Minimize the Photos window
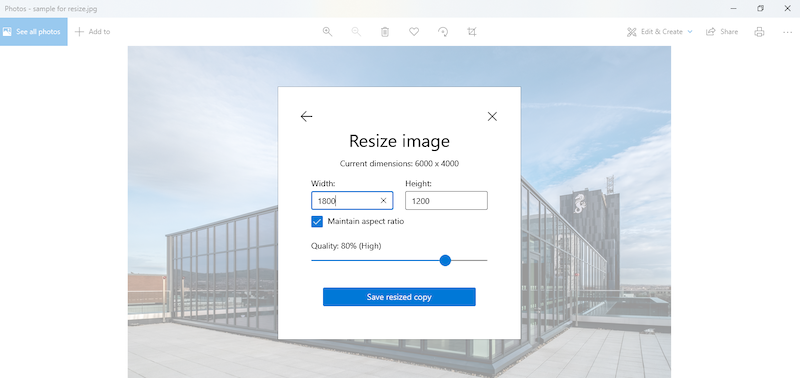 click(x=733, y=8)
